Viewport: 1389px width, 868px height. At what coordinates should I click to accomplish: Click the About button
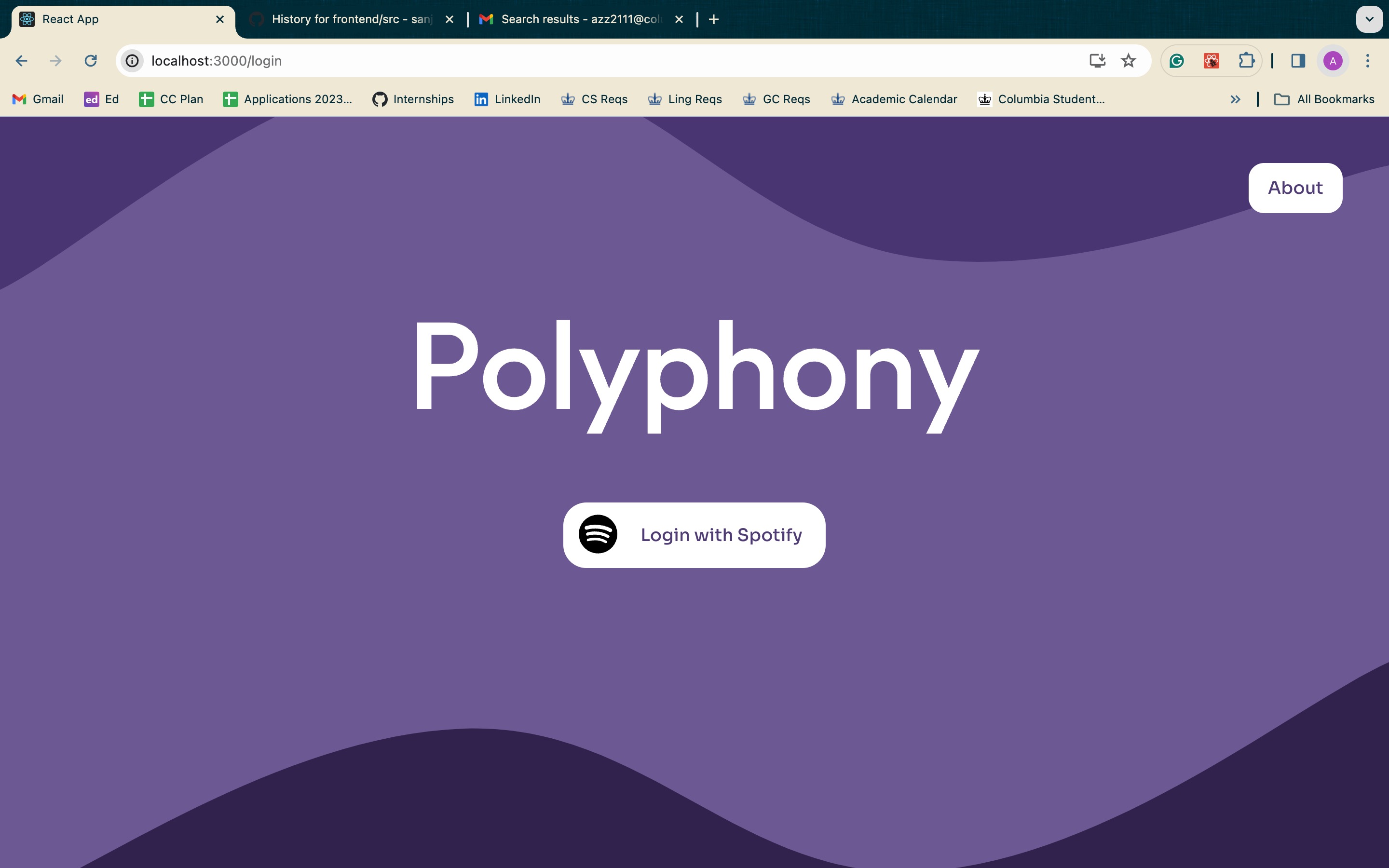pos(1295,188)
